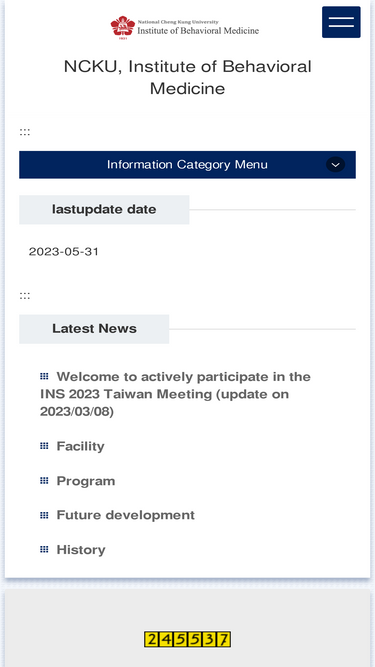Select the Latest News heading tab
Viewport: 375px width, 667px height.
coord(94,329)
